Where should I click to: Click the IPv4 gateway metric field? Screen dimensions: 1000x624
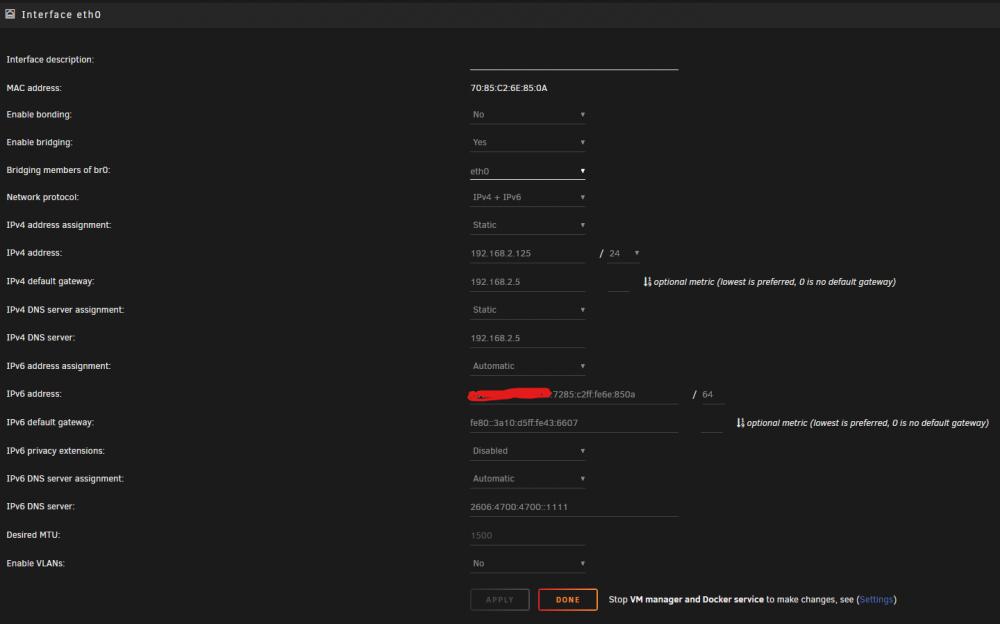(x=619, y=282)
